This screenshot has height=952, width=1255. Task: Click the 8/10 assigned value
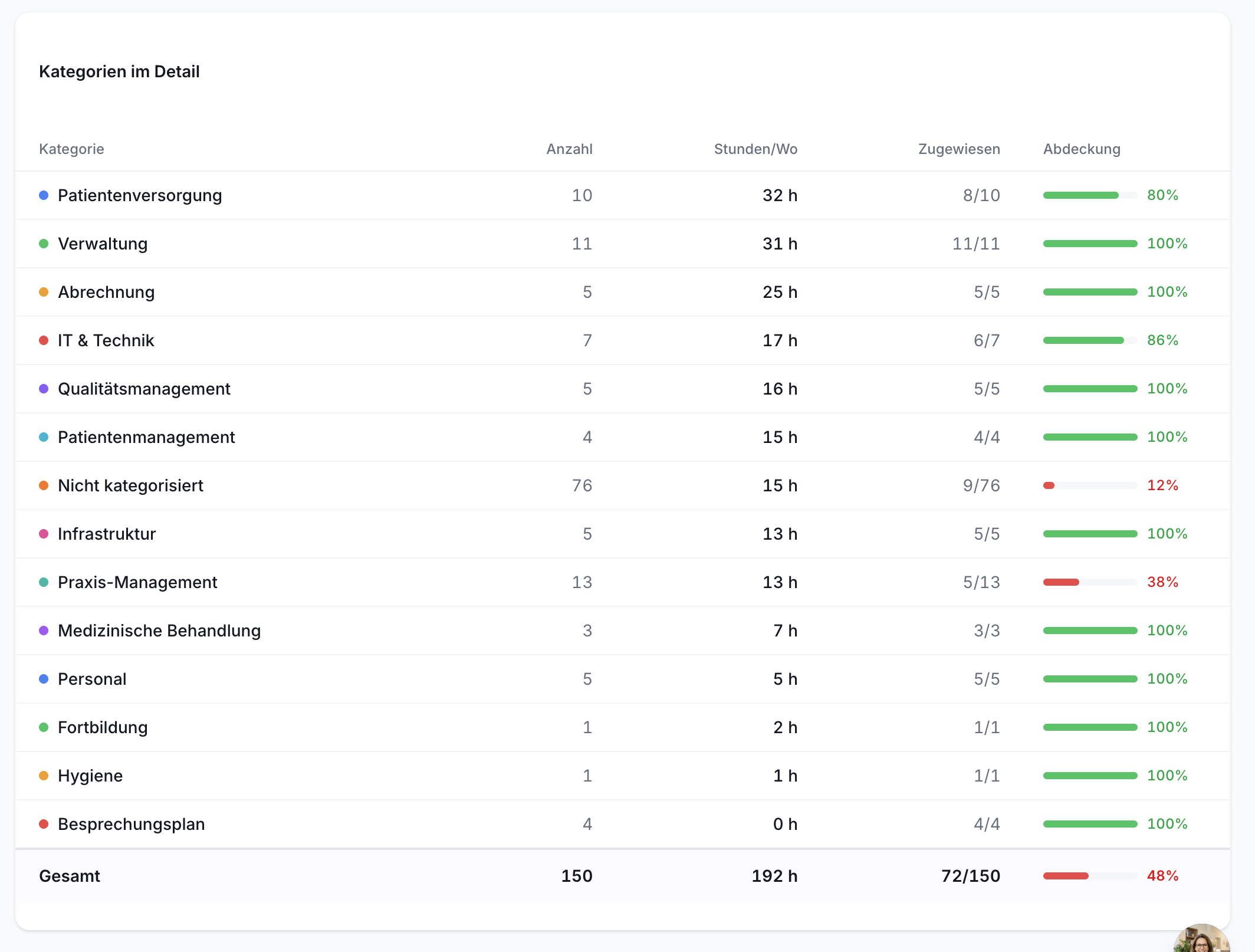[981, 195]
